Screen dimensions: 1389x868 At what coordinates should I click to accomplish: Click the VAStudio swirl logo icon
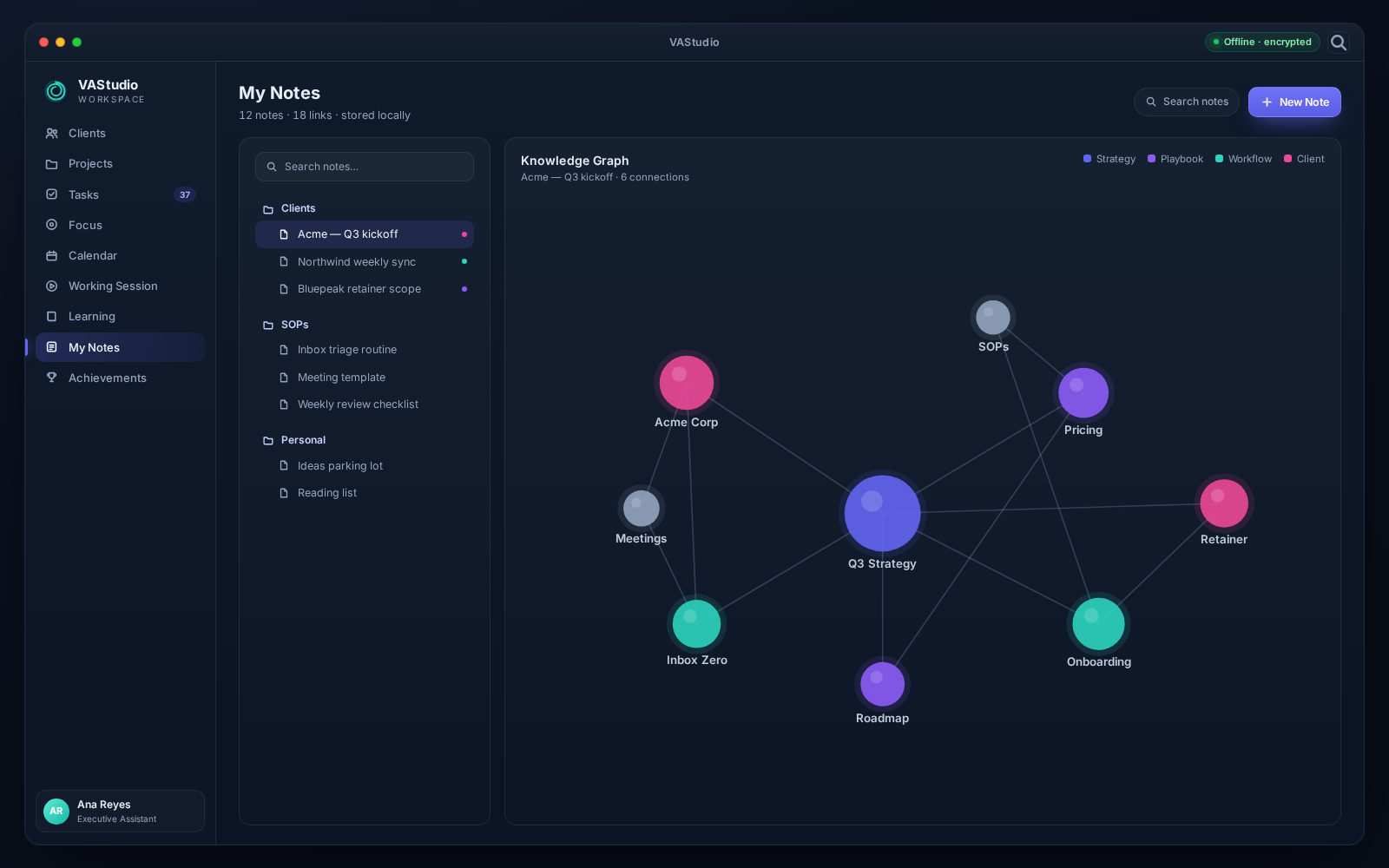point(56,90)
